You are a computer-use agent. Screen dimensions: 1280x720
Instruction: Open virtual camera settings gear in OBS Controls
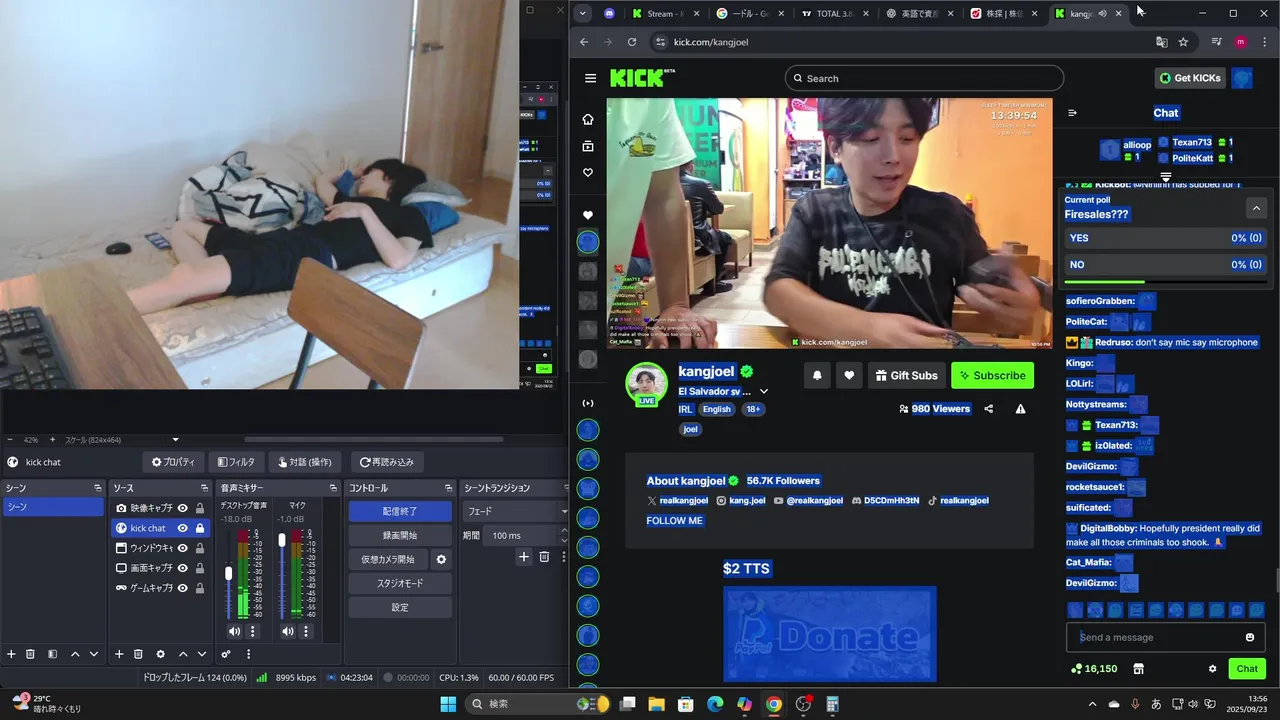(441, 559)
